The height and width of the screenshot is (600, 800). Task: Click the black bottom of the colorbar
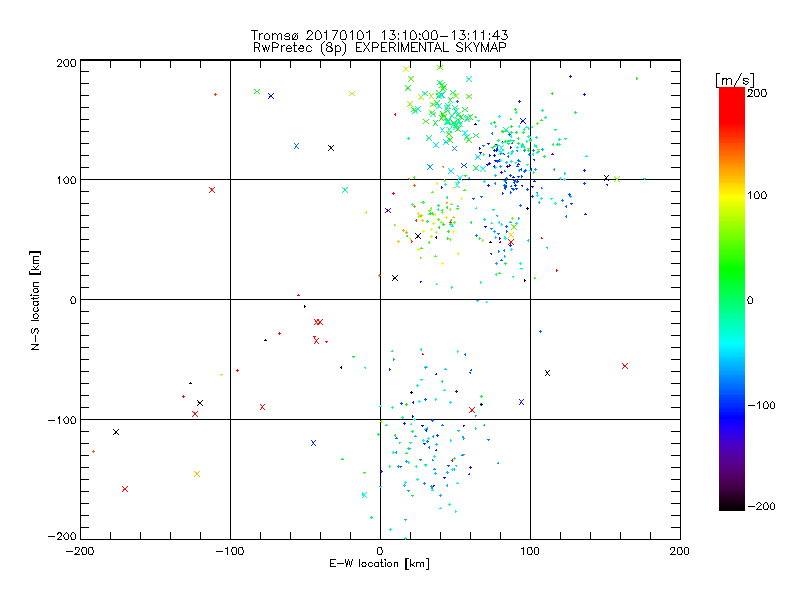(x=732, y=504)
